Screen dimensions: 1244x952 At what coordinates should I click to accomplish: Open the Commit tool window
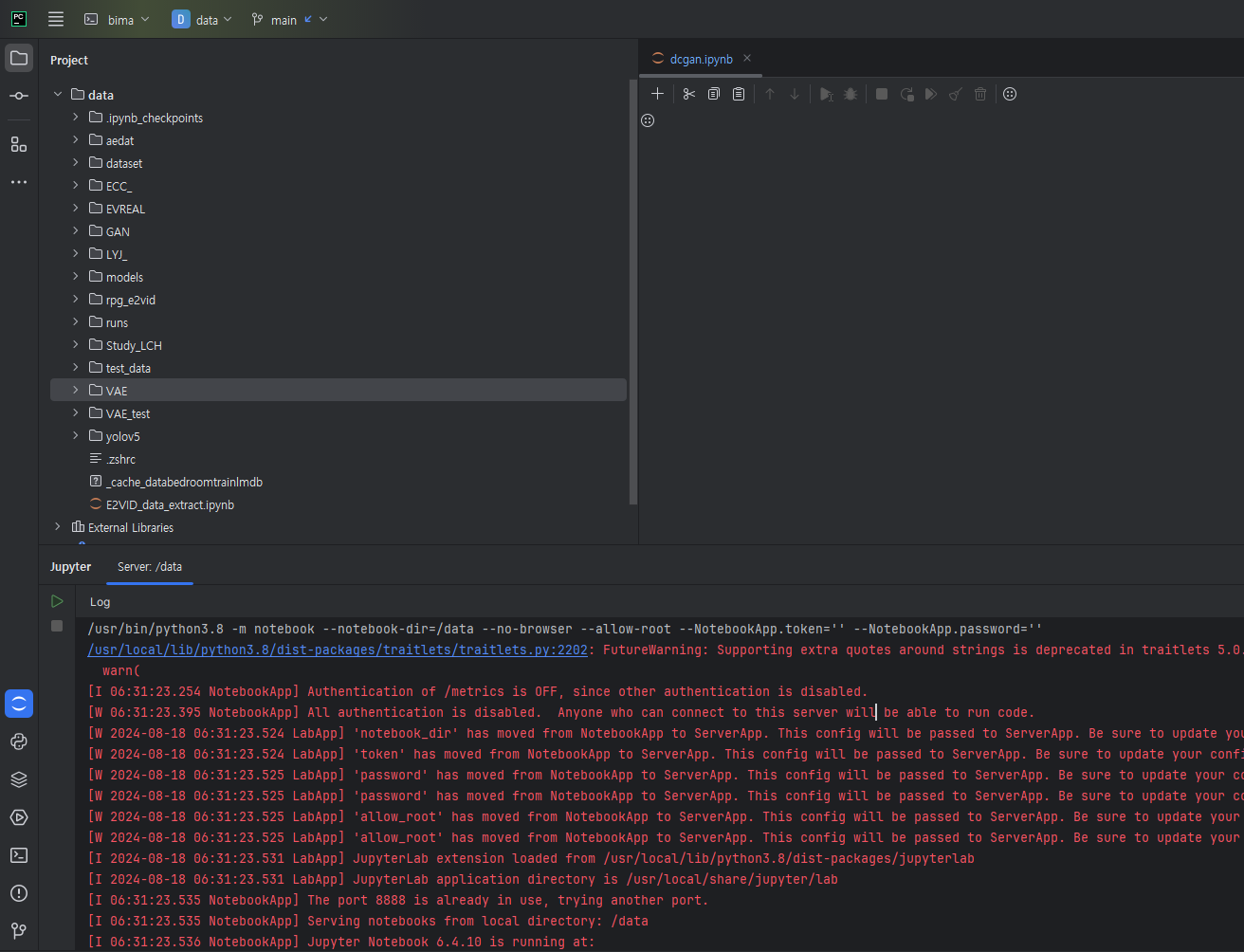tap(19, 96)
